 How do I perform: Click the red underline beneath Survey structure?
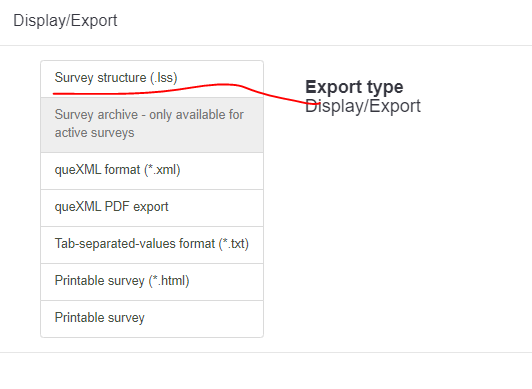click(x=146, y=89)
